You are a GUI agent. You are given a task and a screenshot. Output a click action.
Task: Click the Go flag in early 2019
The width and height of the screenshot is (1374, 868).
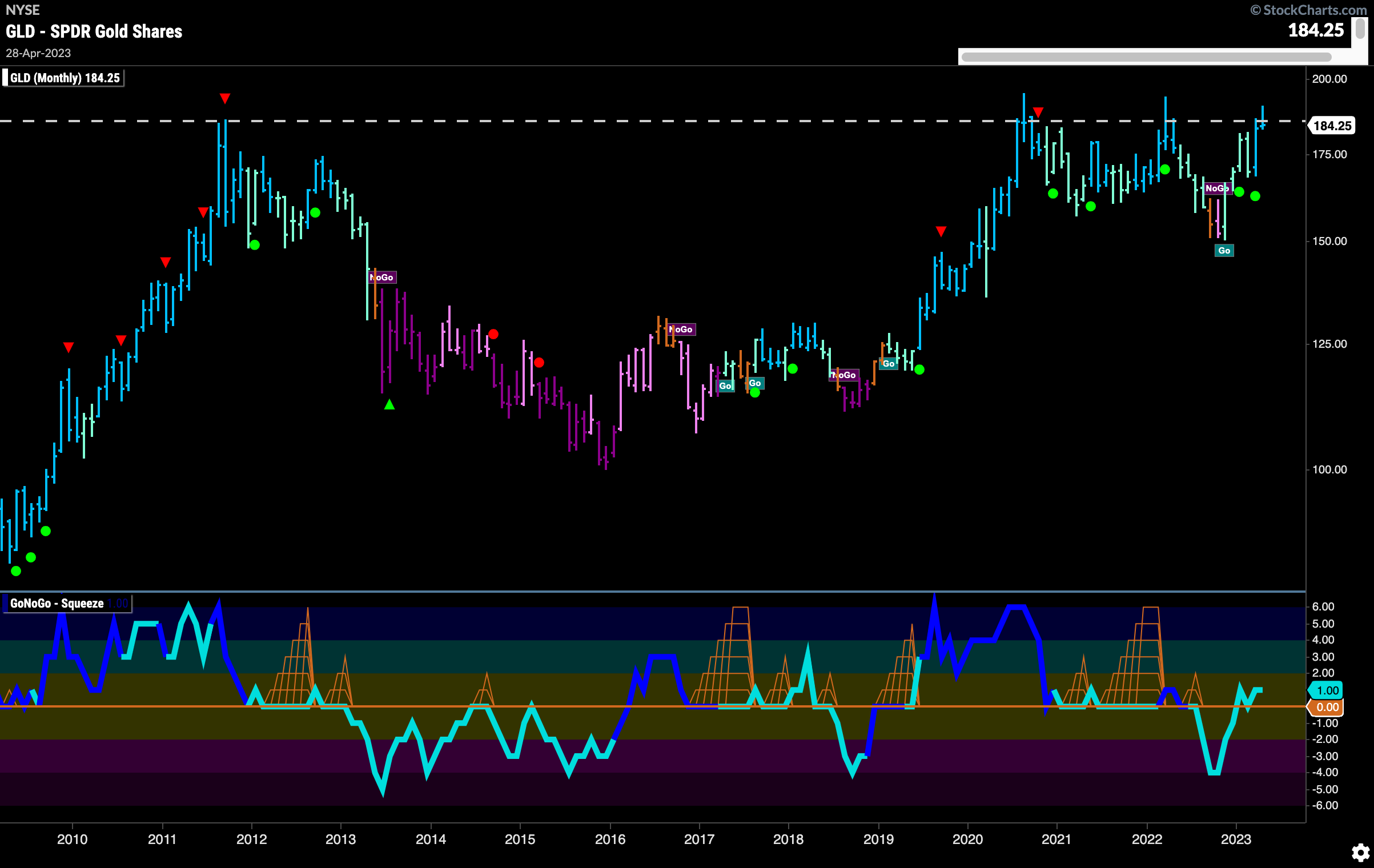889,364
